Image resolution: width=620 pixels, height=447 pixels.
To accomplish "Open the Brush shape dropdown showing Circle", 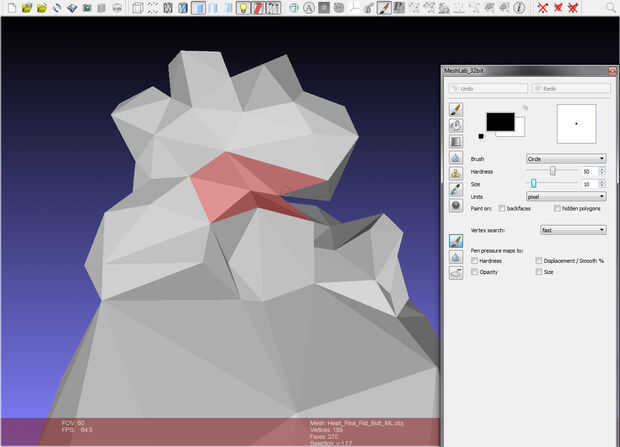I will coord(566,159).
